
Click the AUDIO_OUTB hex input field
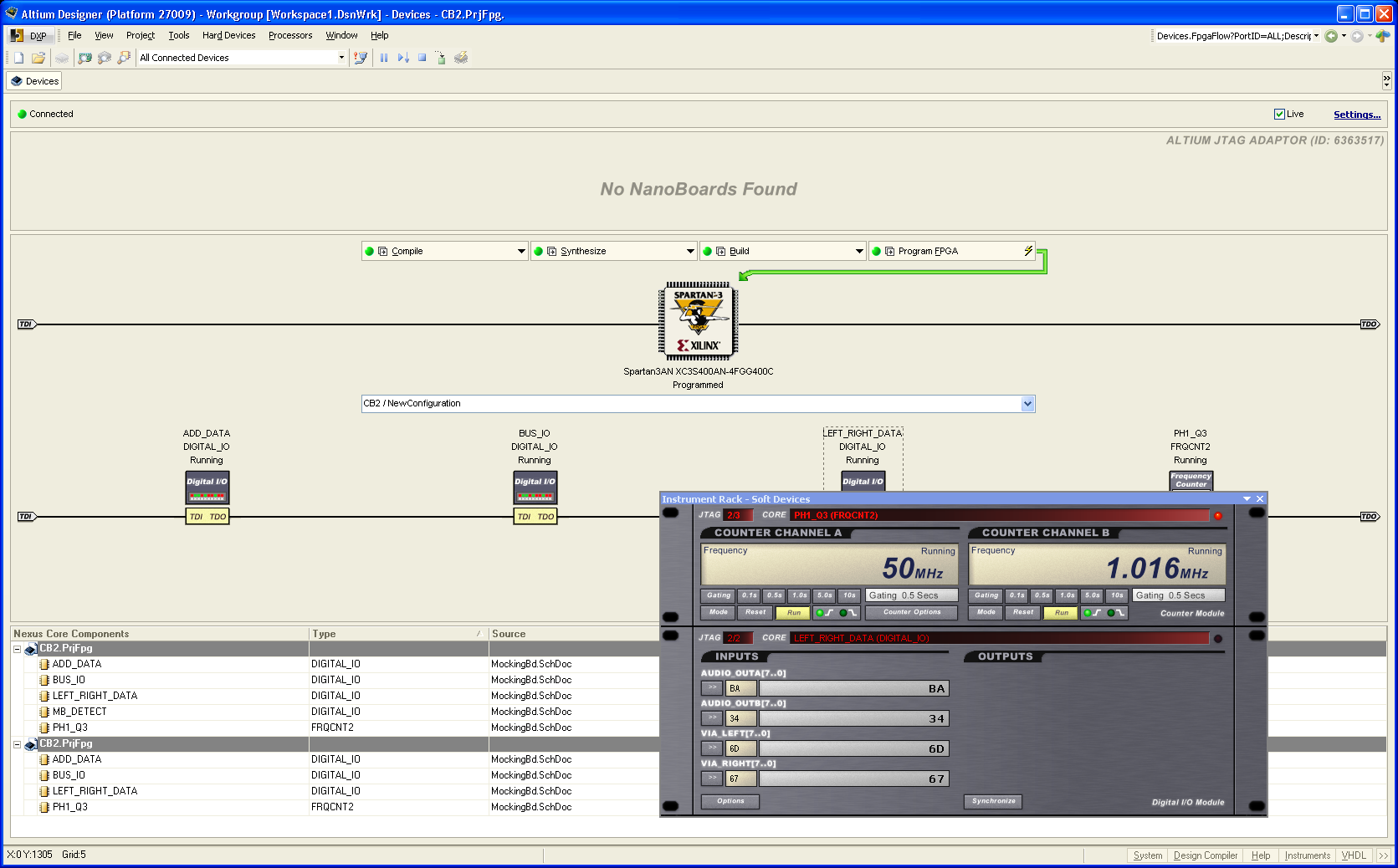[x=740, y=718]
